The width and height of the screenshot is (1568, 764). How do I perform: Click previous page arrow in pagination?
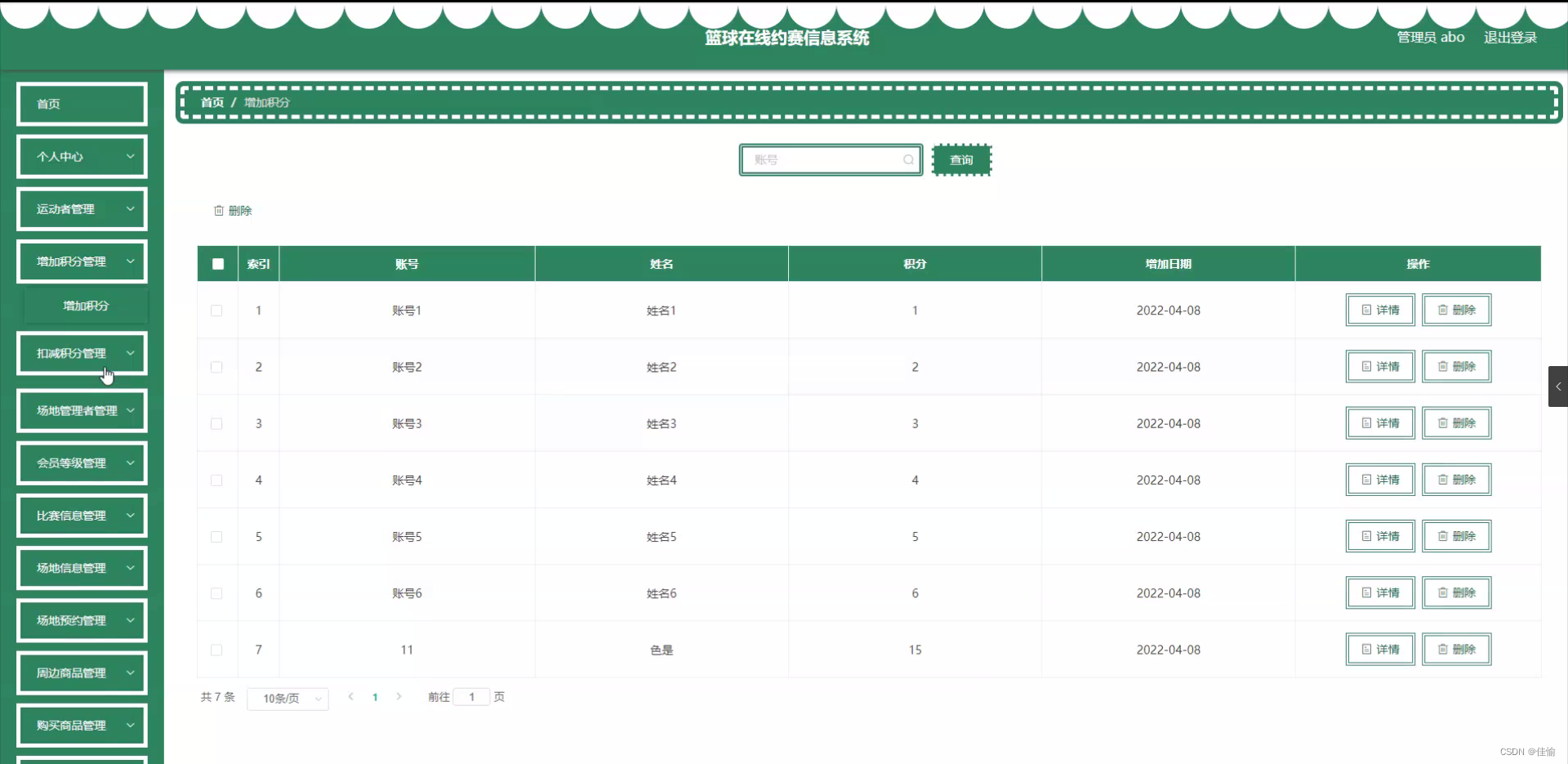pyautogui.click(x=350, y=697)
